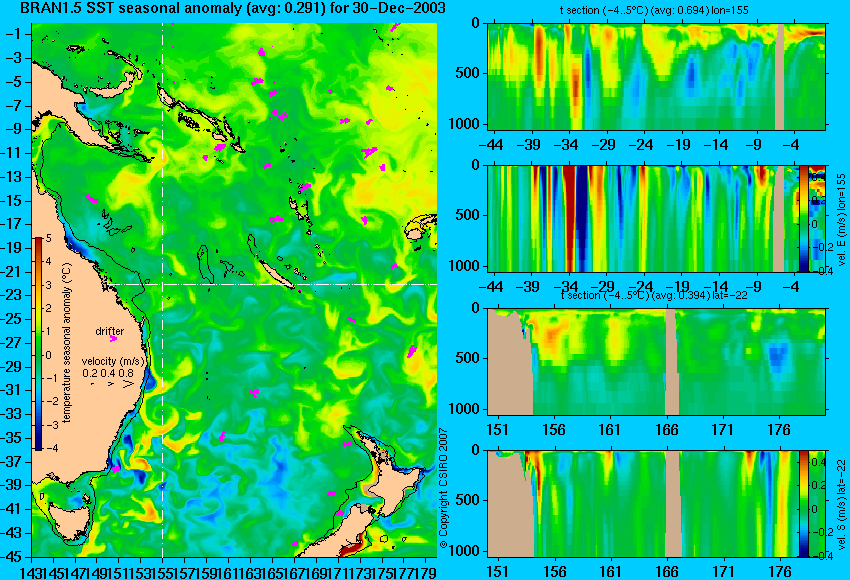Click '176' tick under the lat=-22 temperature section

click(x=780, y=430)
